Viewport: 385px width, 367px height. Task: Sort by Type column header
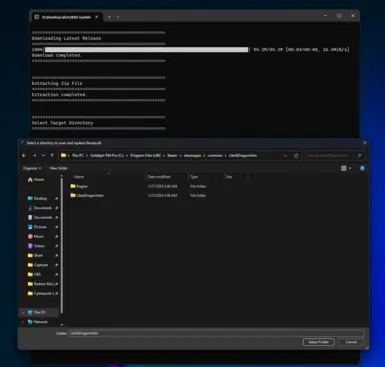(x=194, y=177)
